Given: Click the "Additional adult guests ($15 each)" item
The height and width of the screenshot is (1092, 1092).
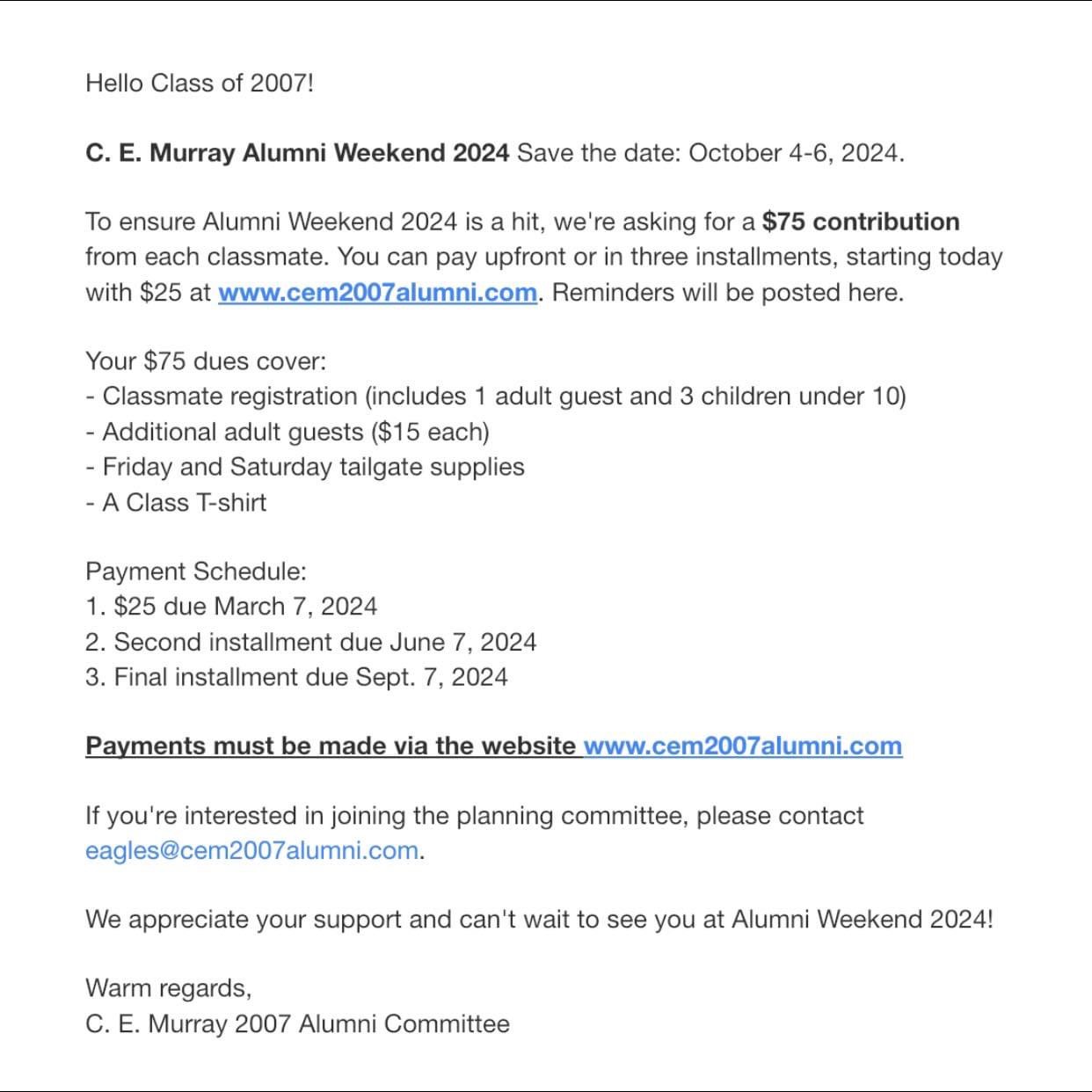Looking at the screenshot, I should 288,432.
